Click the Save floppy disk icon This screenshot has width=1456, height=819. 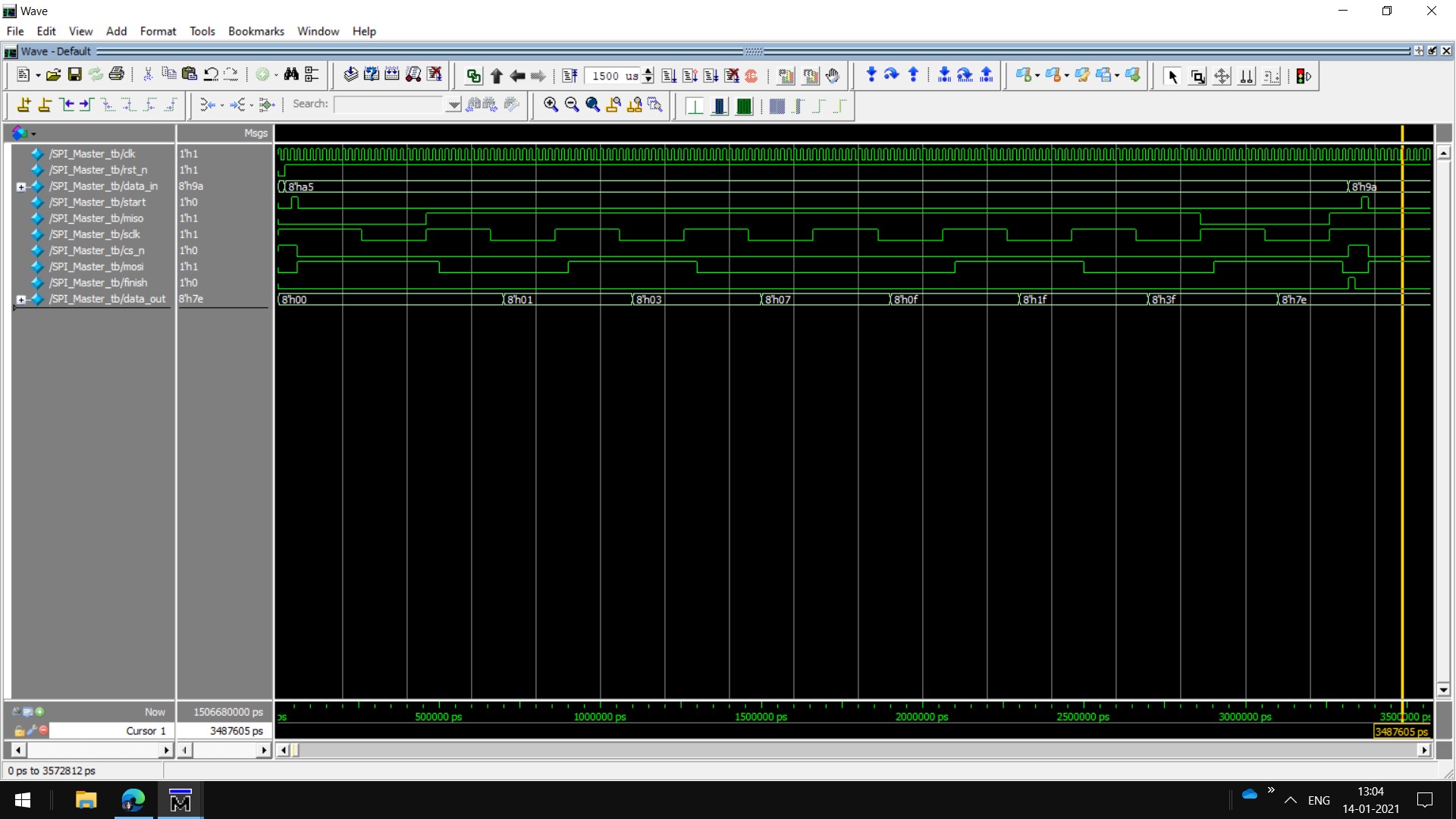pos(74,74)
